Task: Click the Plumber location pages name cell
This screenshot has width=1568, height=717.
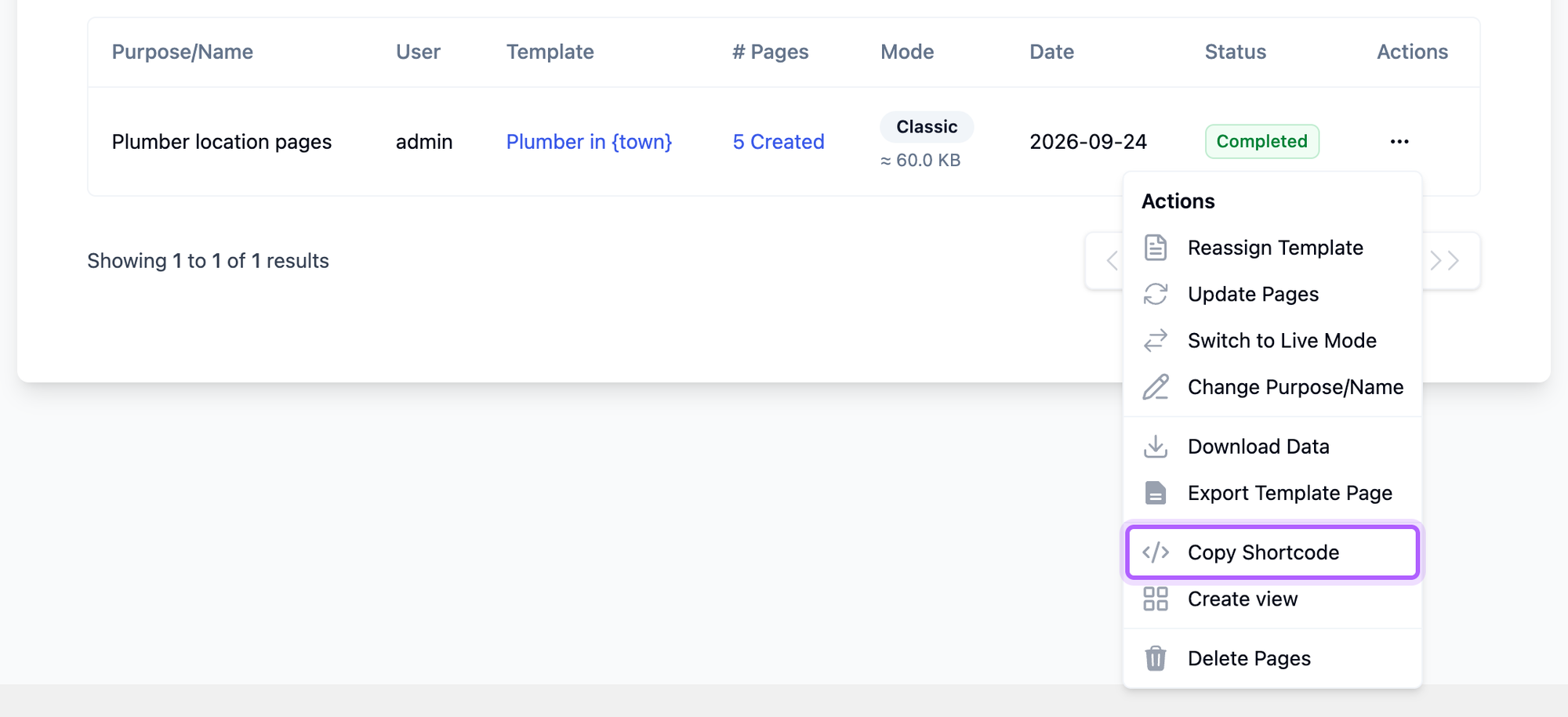Action: point(222,142)
